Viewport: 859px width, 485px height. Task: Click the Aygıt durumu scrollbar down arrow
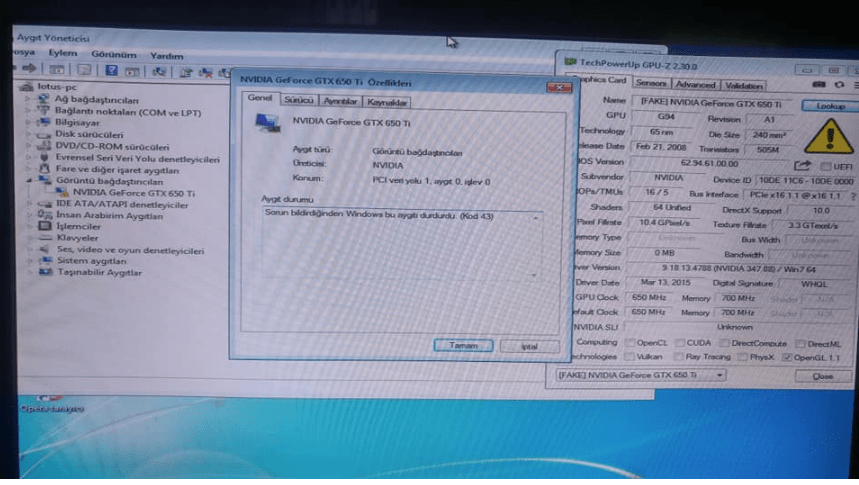(534, 275)
